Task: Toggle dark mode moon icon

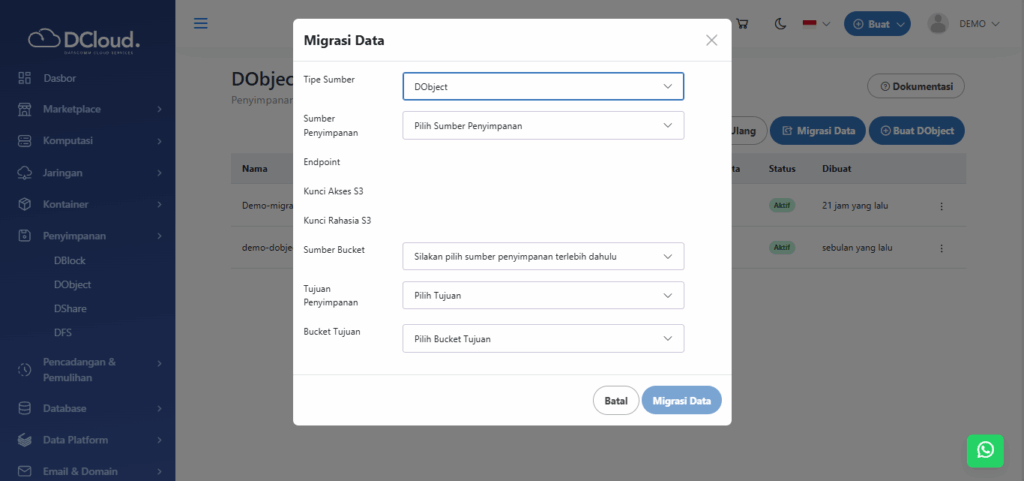Action: pos(780,24)
